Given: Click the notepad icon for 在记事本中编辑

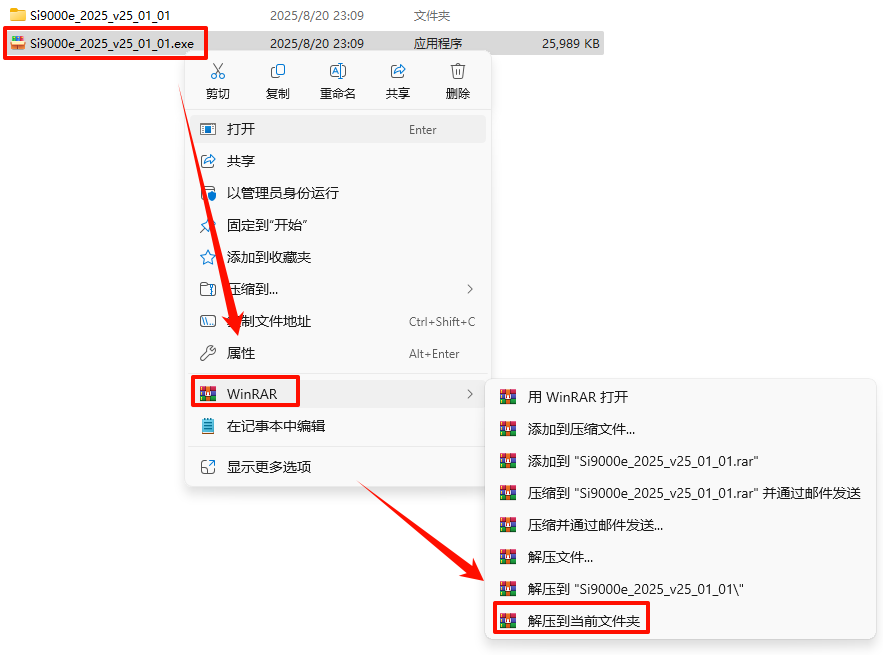Looking at the screenshot, I should point(208,426).
